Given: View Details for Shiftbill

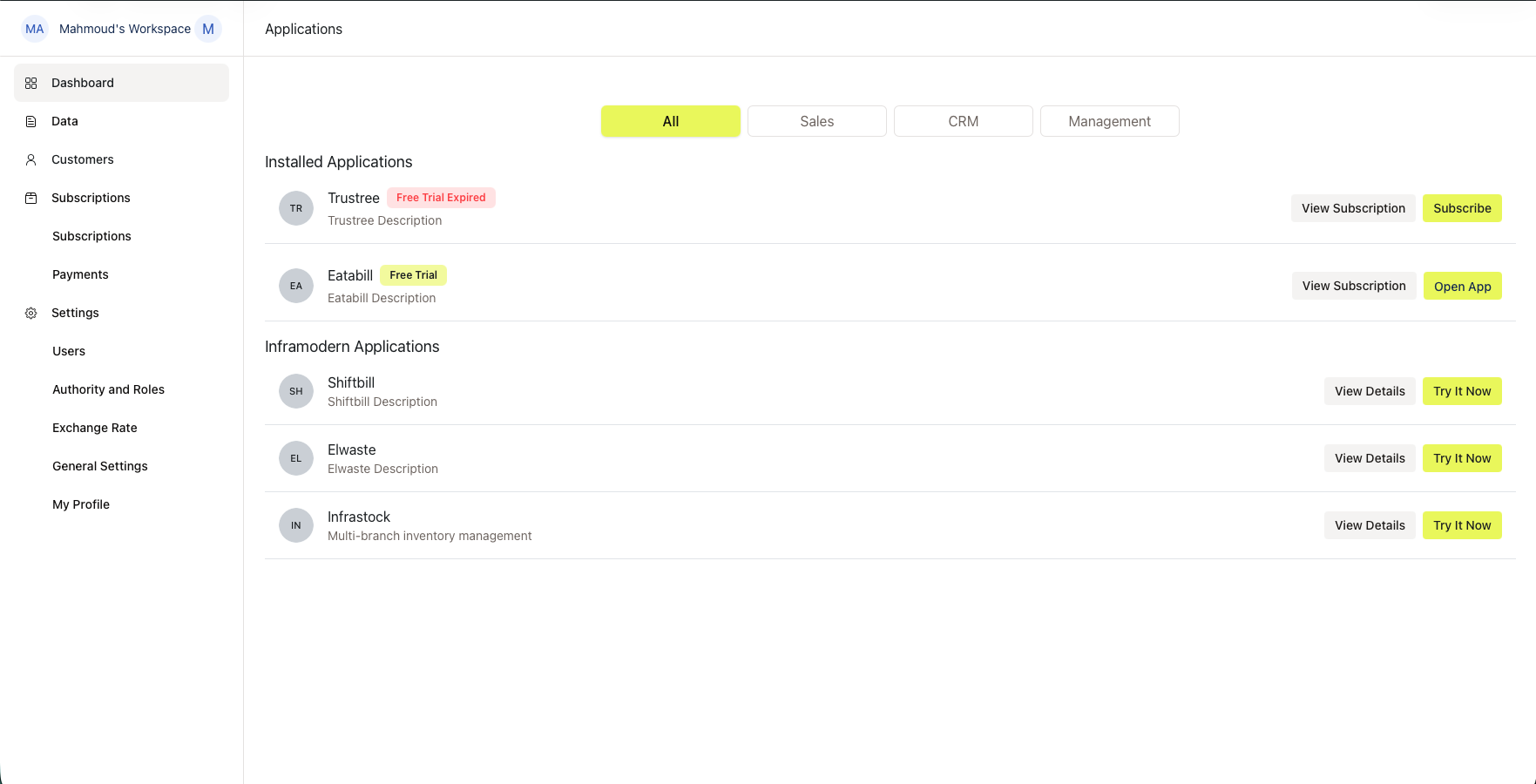Looking at the screenshot, I should pos(1370,391).
